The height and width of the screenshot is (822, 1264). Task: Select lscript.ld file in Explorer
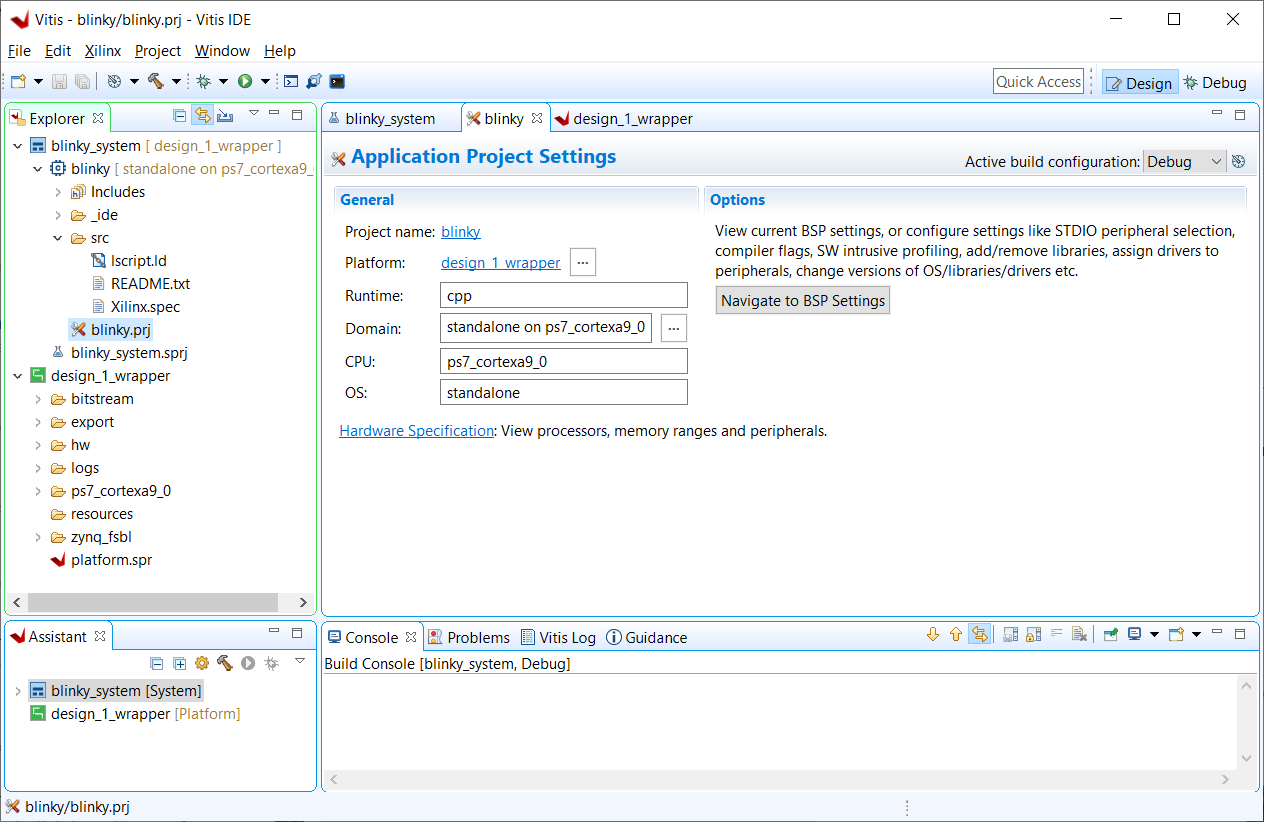tap(129, 261)
